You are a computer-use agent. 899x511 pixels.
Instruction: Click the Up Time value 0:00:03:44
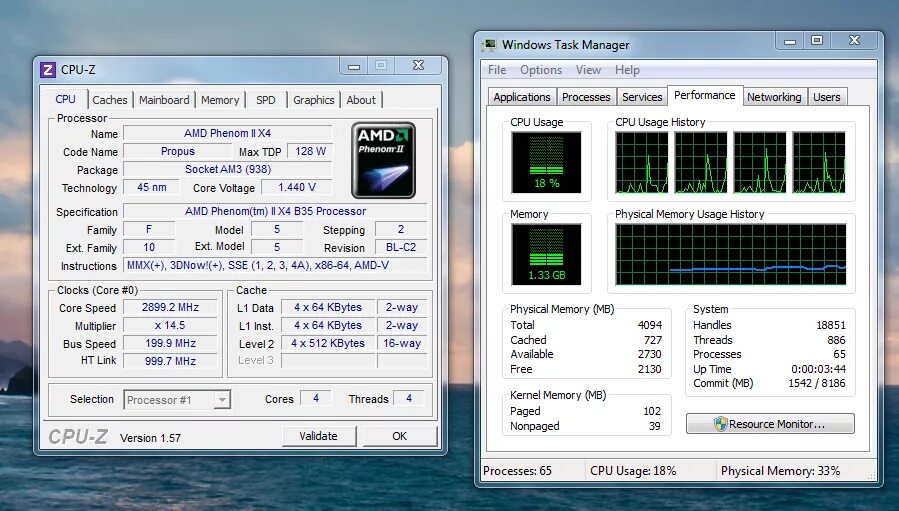pos(818,369)
